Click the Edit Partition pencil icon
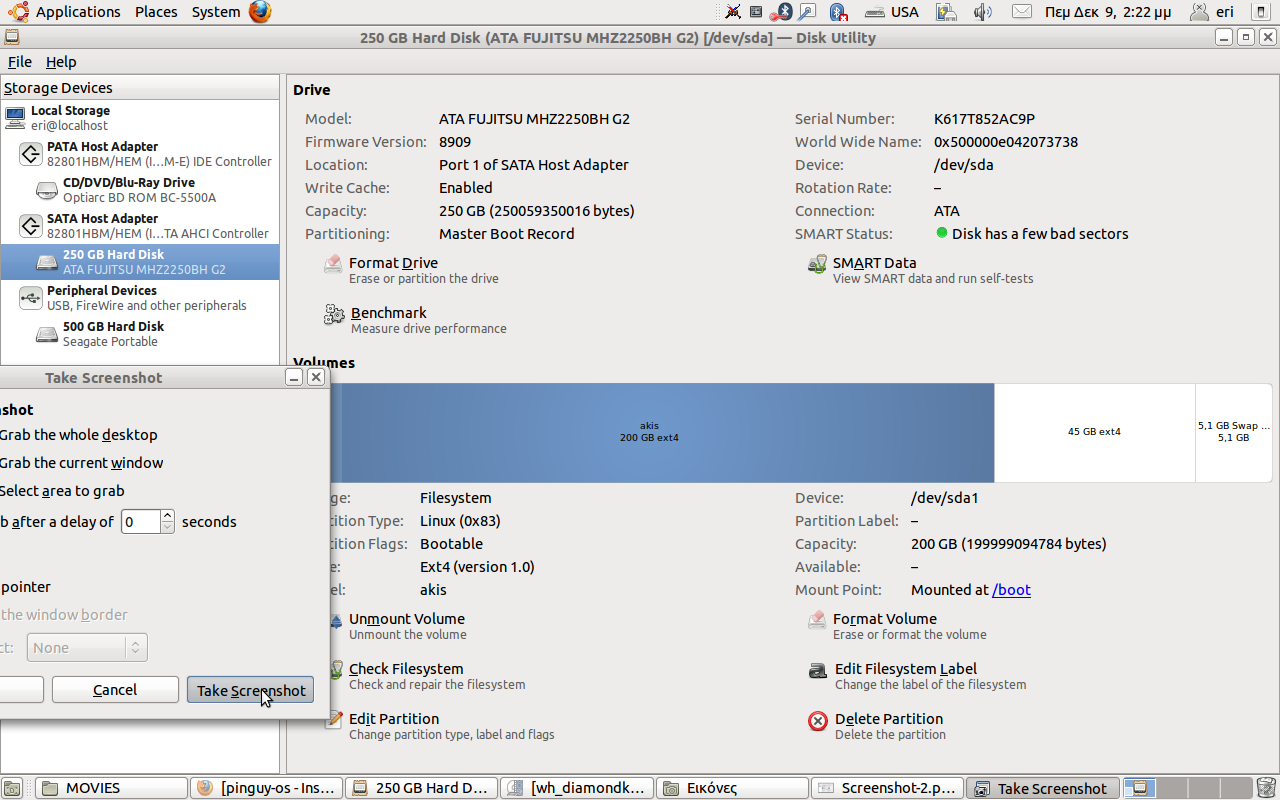Image resolution: width=1280 pixels, height=800 pixels. [x=335, y=720]
